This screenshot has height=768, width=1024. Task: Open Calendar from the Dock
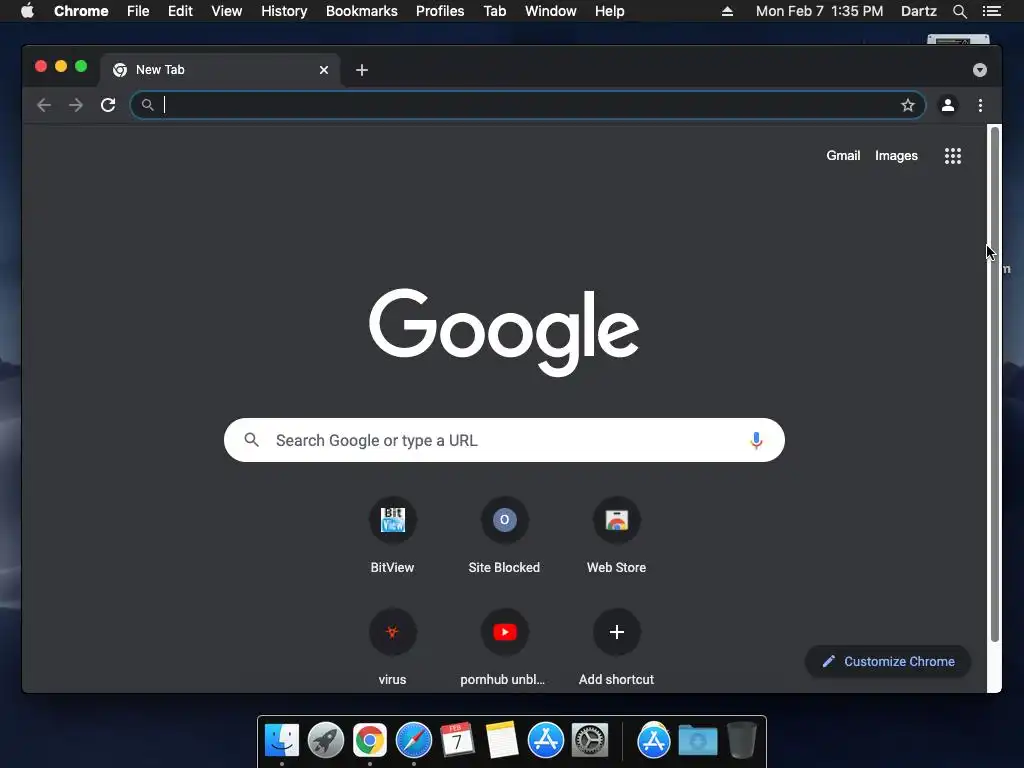[457, 741]
